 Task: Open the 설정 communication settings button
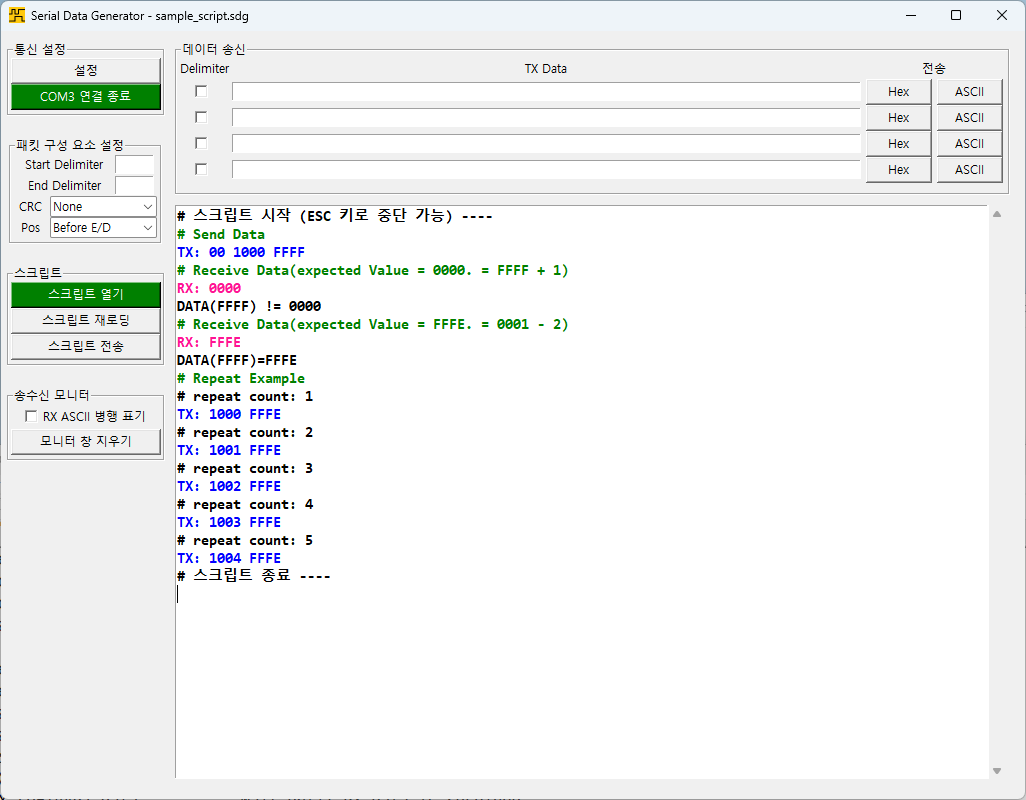point(86,70)
